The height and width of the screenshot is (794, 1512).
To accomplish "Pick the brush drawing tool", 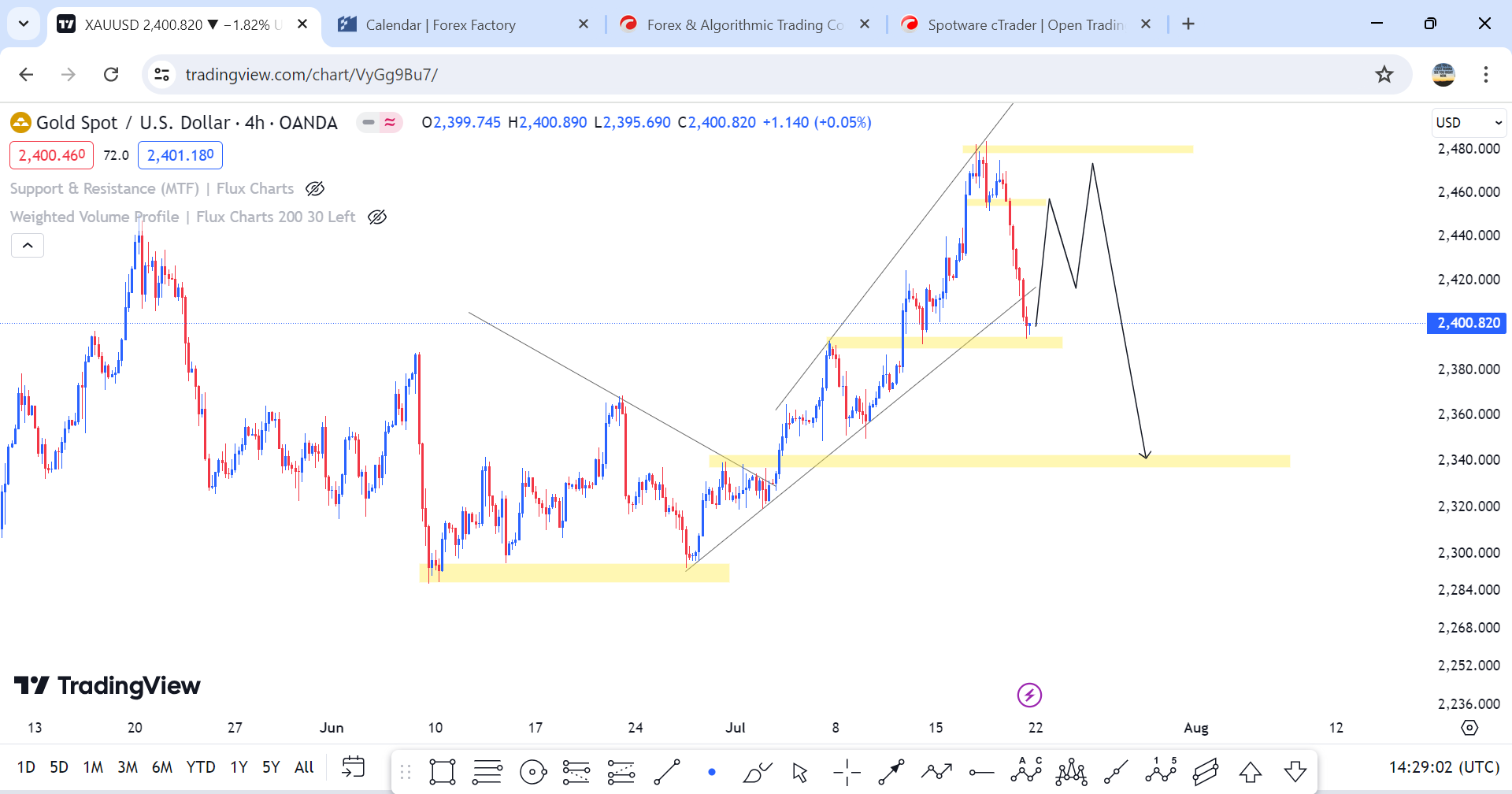I will click(x=757, y=772).
